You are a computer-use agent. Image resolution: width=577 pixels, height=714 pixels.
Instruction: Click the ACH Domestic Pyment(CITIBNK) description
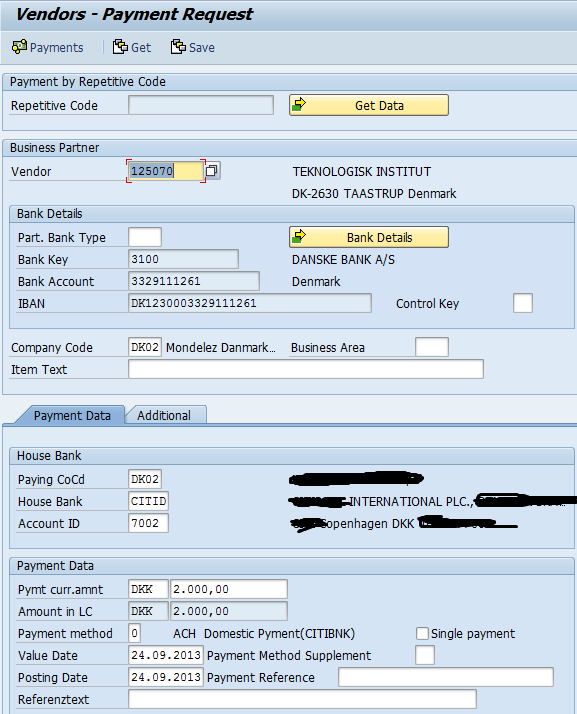(x=264, y=633)
